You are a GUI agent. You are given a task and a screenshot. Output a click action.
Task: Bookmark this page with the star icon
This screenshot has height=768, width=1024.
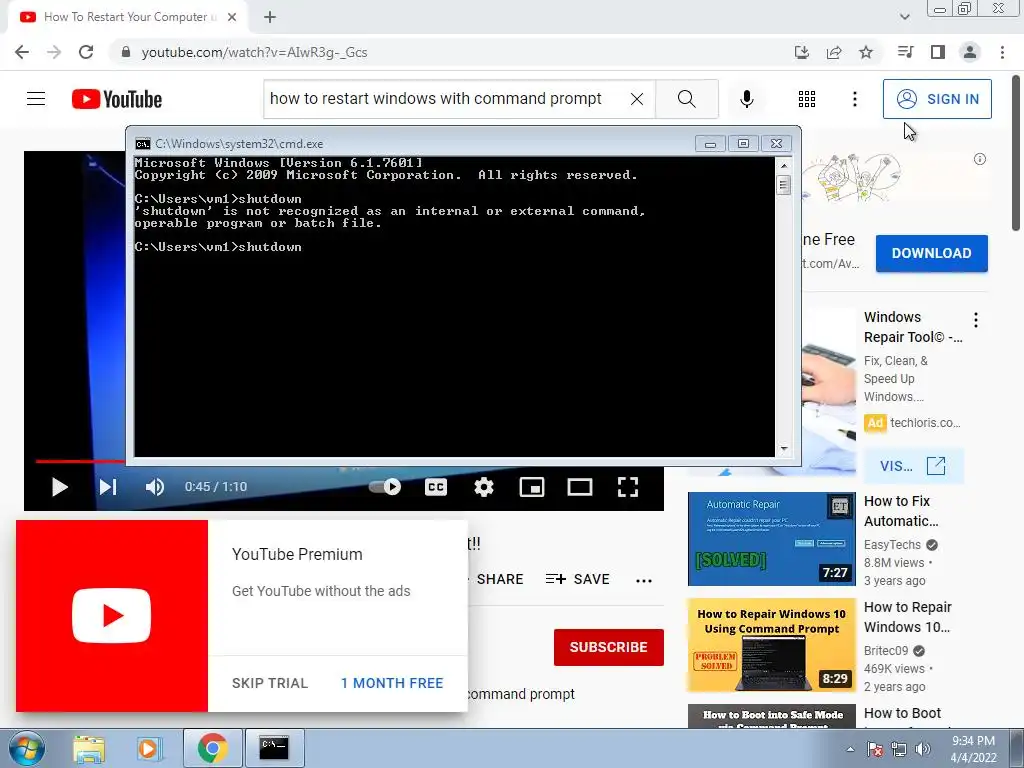pos(866,52)
